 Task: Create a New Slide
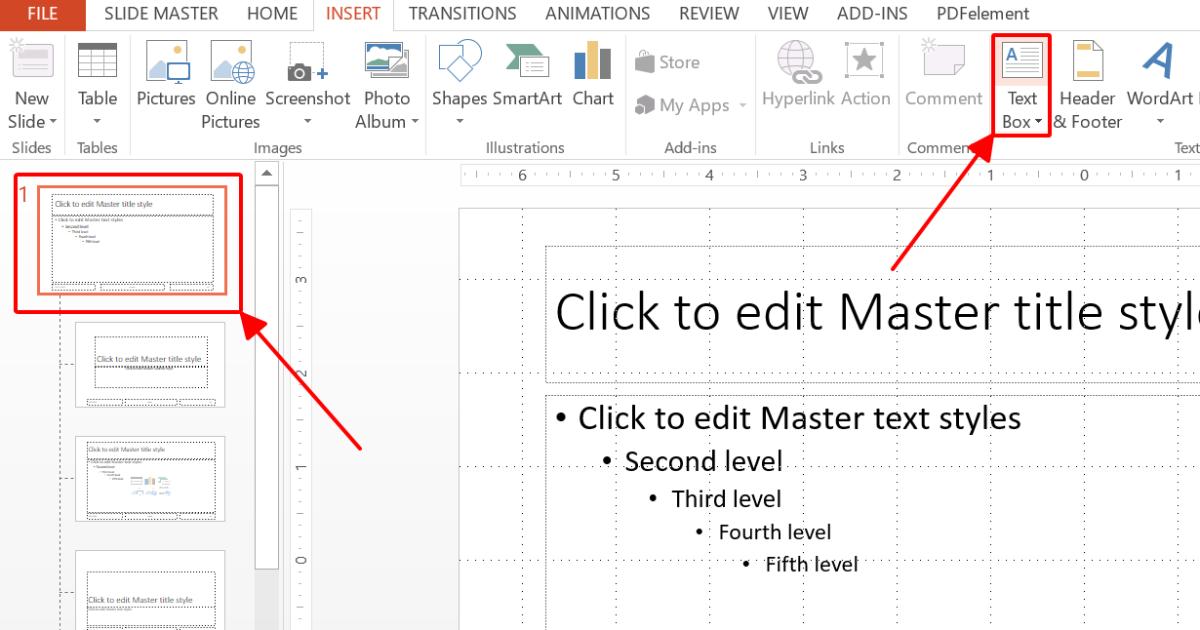pos(31,70)
